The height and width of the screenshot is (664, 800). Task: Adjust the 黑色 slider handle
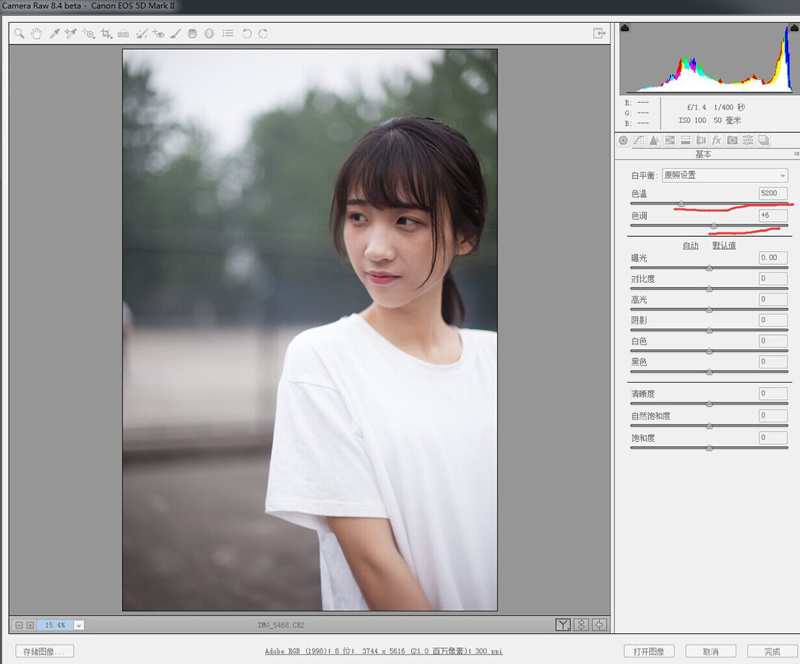pyautogui.click(x=709, y=372)
